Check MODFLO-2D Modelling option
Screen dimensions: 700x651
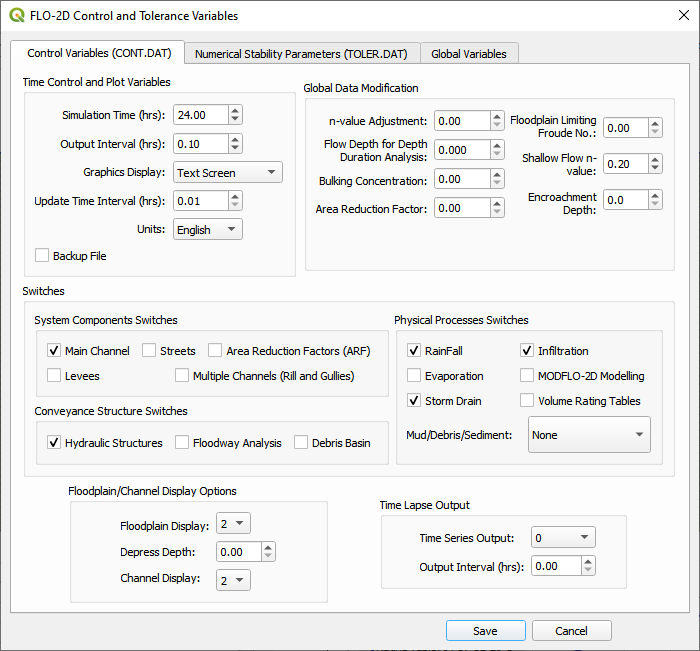click(527, 376)
